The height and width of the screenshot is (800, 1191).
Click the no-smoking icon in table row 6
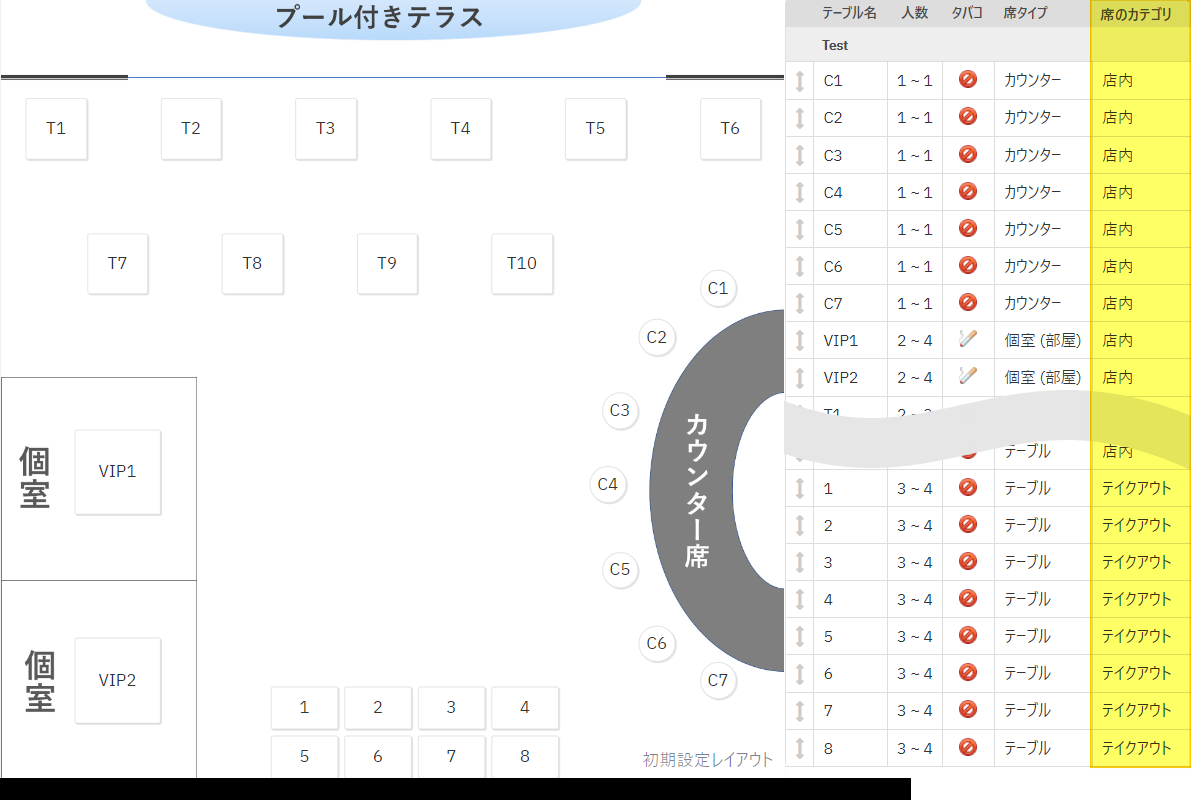click(x=968, y=672)
